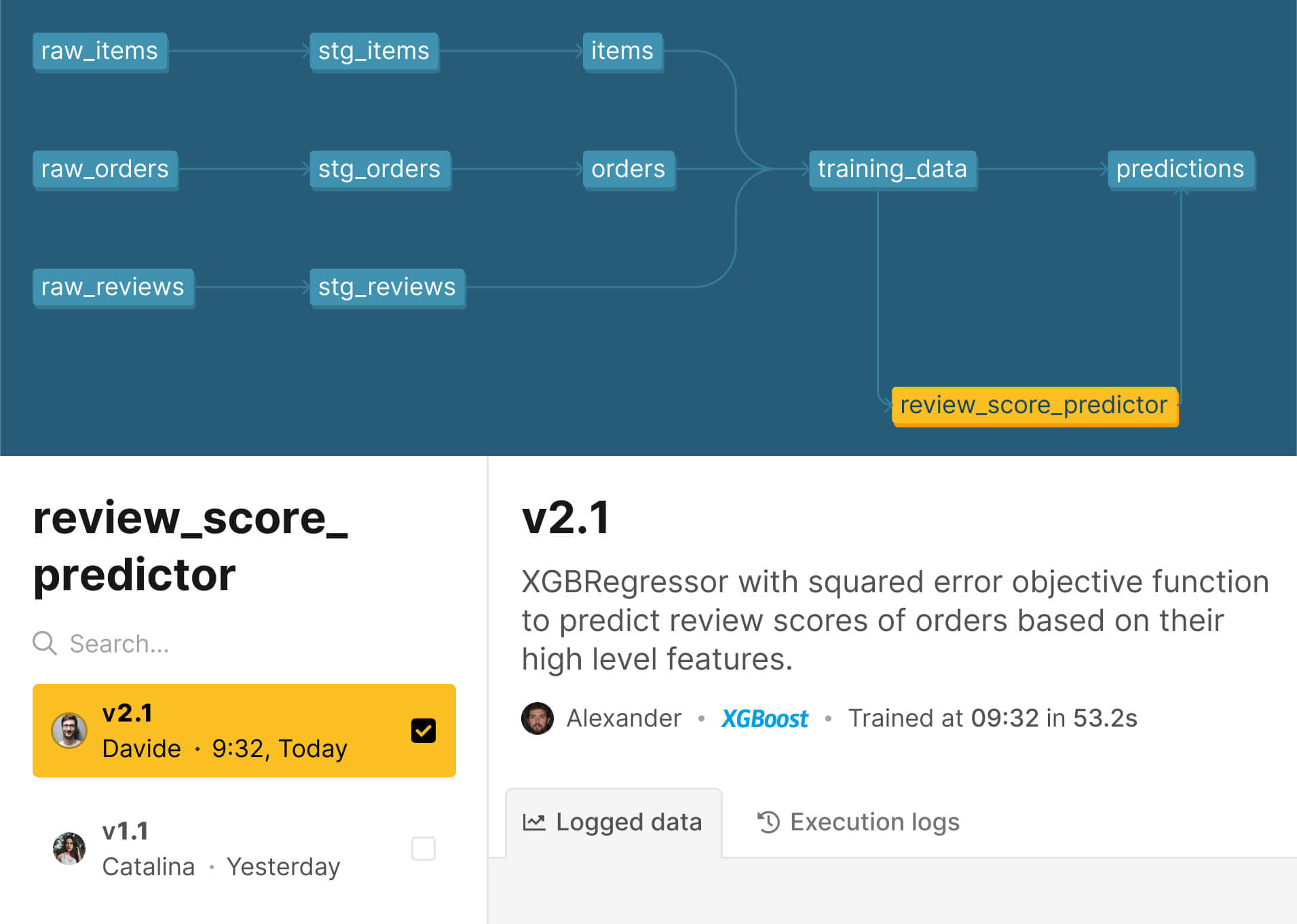1297x924 pixels.
Task: Select the v1.1 Catalina version entry
Action: coord(244,849)
